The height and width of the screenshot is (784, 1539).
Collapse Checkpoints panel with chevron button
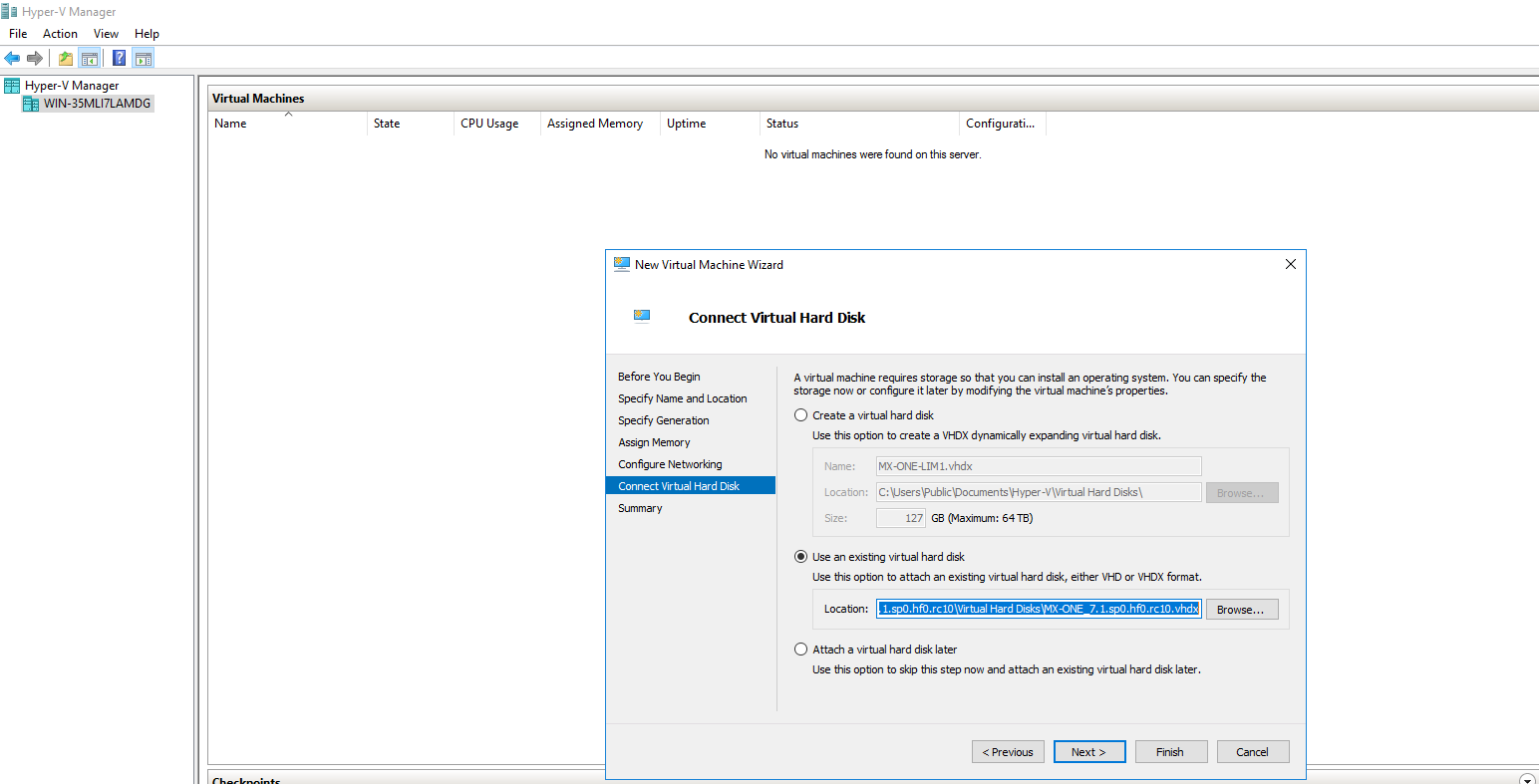1527,779
